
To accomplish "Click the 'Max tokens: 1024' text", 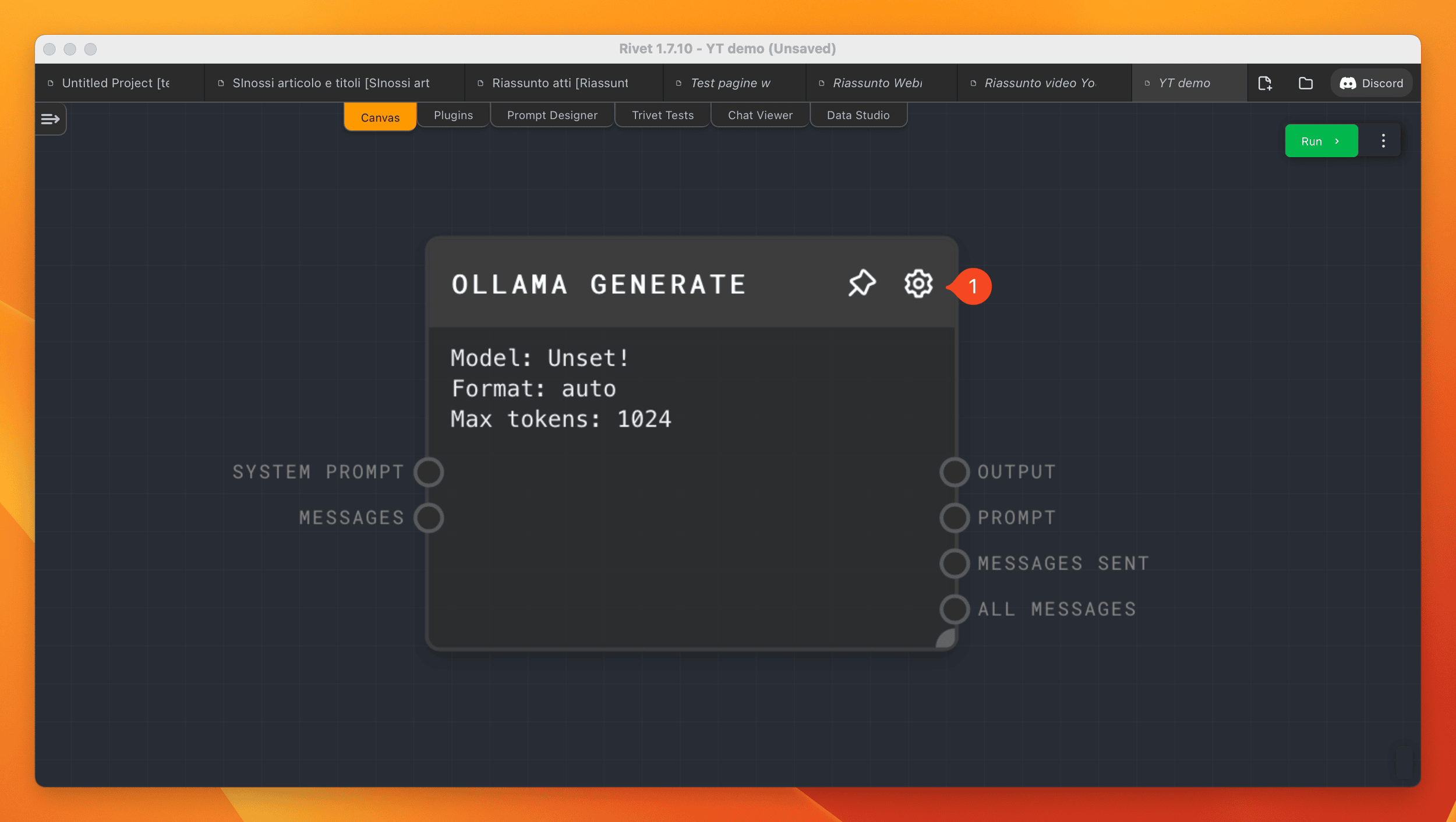I will [x=561, y=419].
